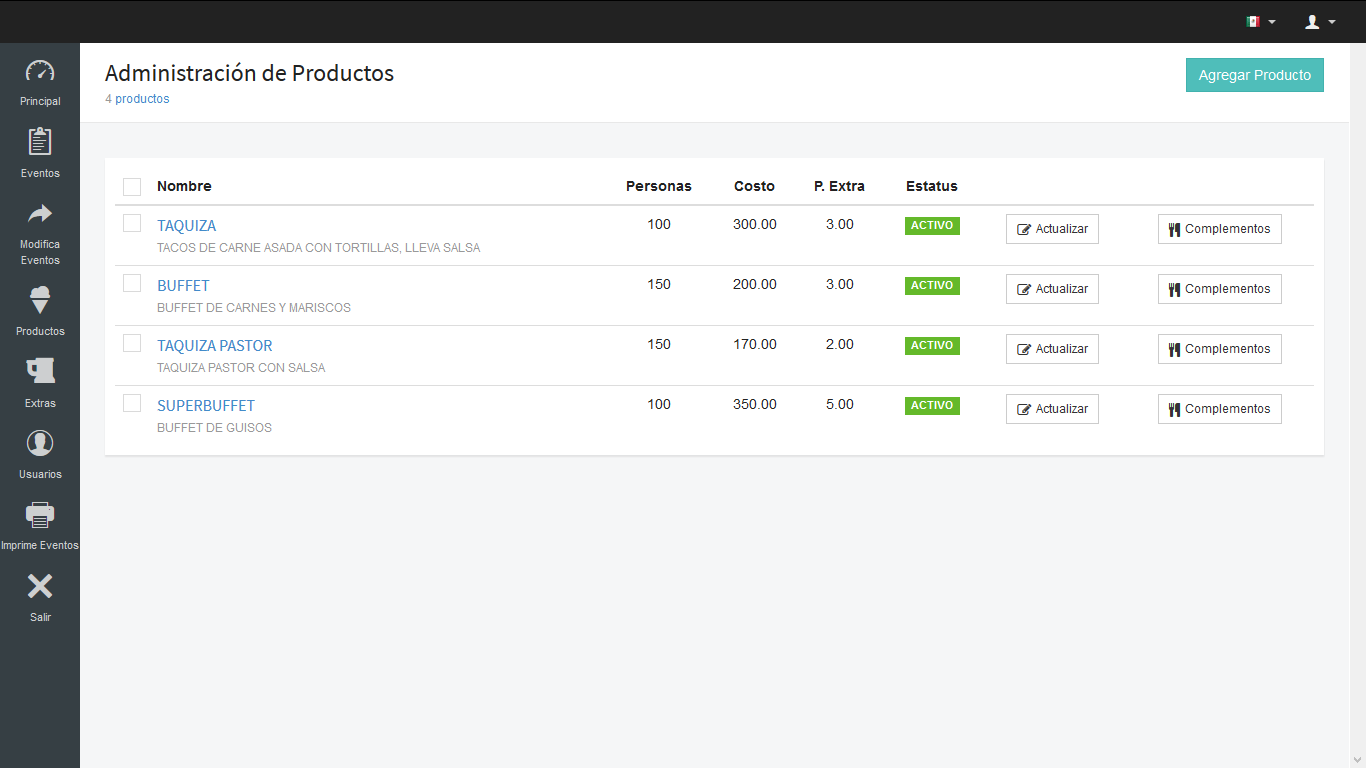Open Modifica Eventos arrow icon
The image size is (1366, 768).
40,214
